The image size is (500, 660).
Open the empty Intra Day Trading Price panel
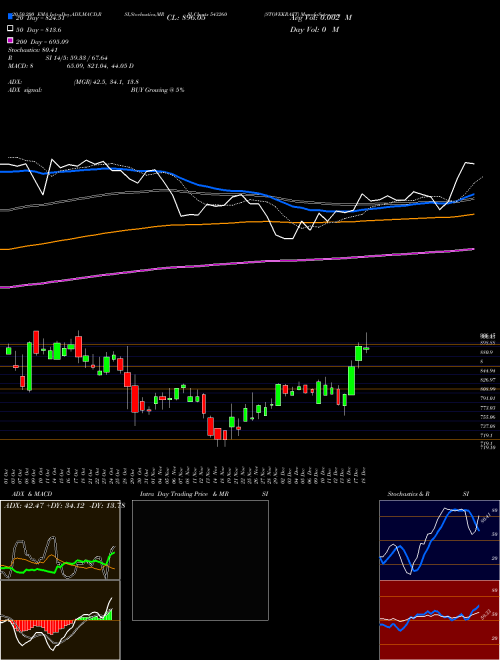coord(200,560)
